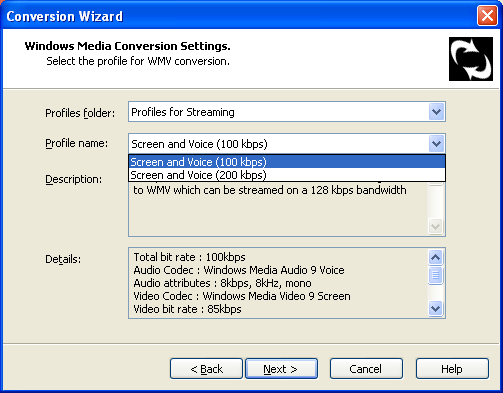Click the 'Video bit rate : 85kbps' line
Image resolution: width=503 pixels, height=393 pixels.
(187, 309)
